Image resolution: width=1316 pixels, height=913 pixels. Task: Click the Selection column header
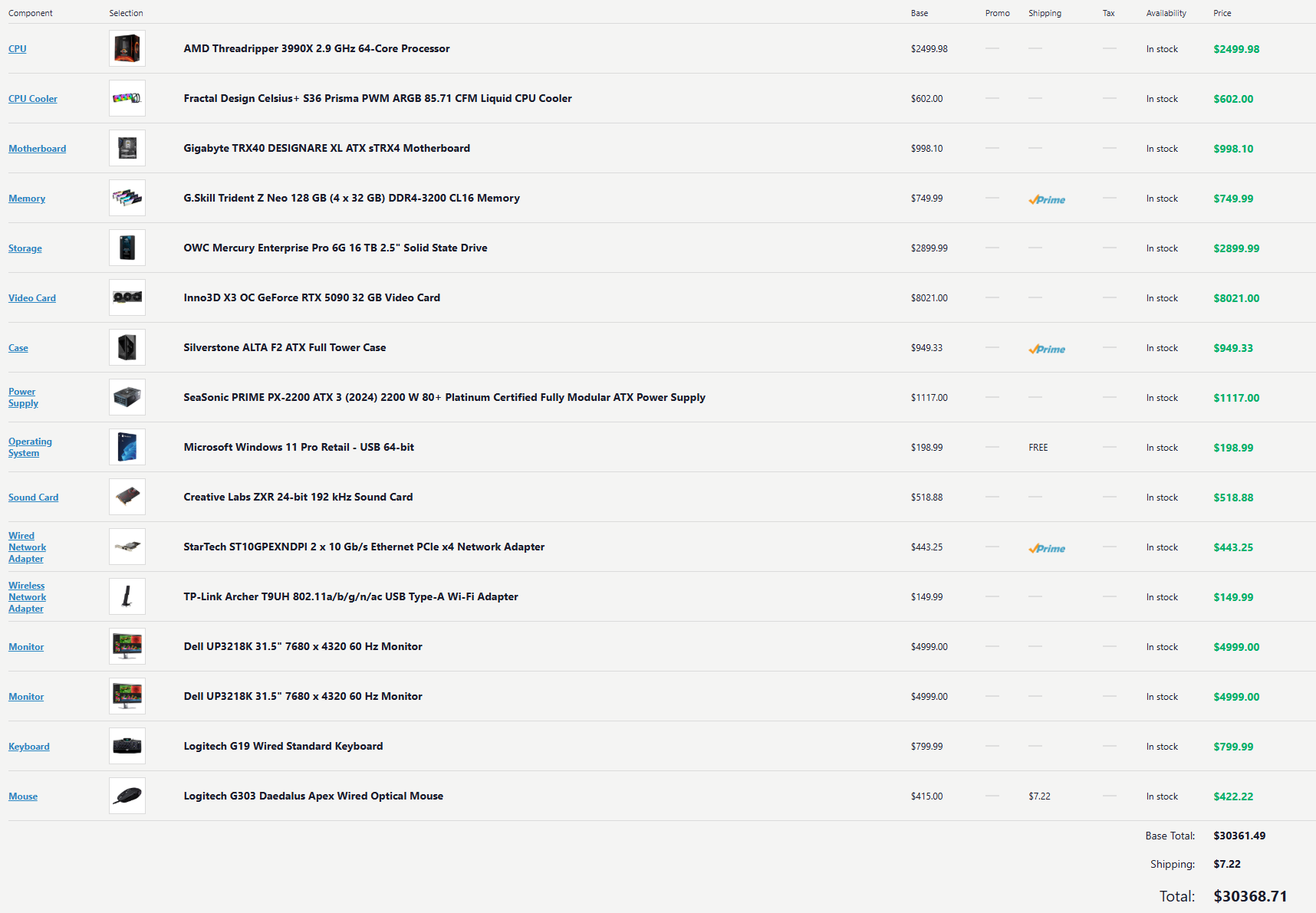point(126,13)
